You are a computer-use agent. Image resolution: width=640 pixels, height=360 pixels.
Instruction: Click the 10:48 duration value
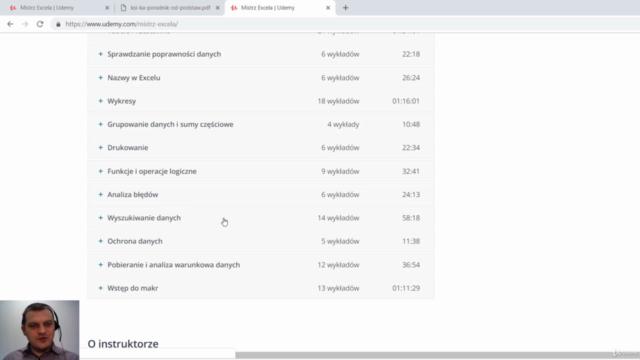[411, 124]
